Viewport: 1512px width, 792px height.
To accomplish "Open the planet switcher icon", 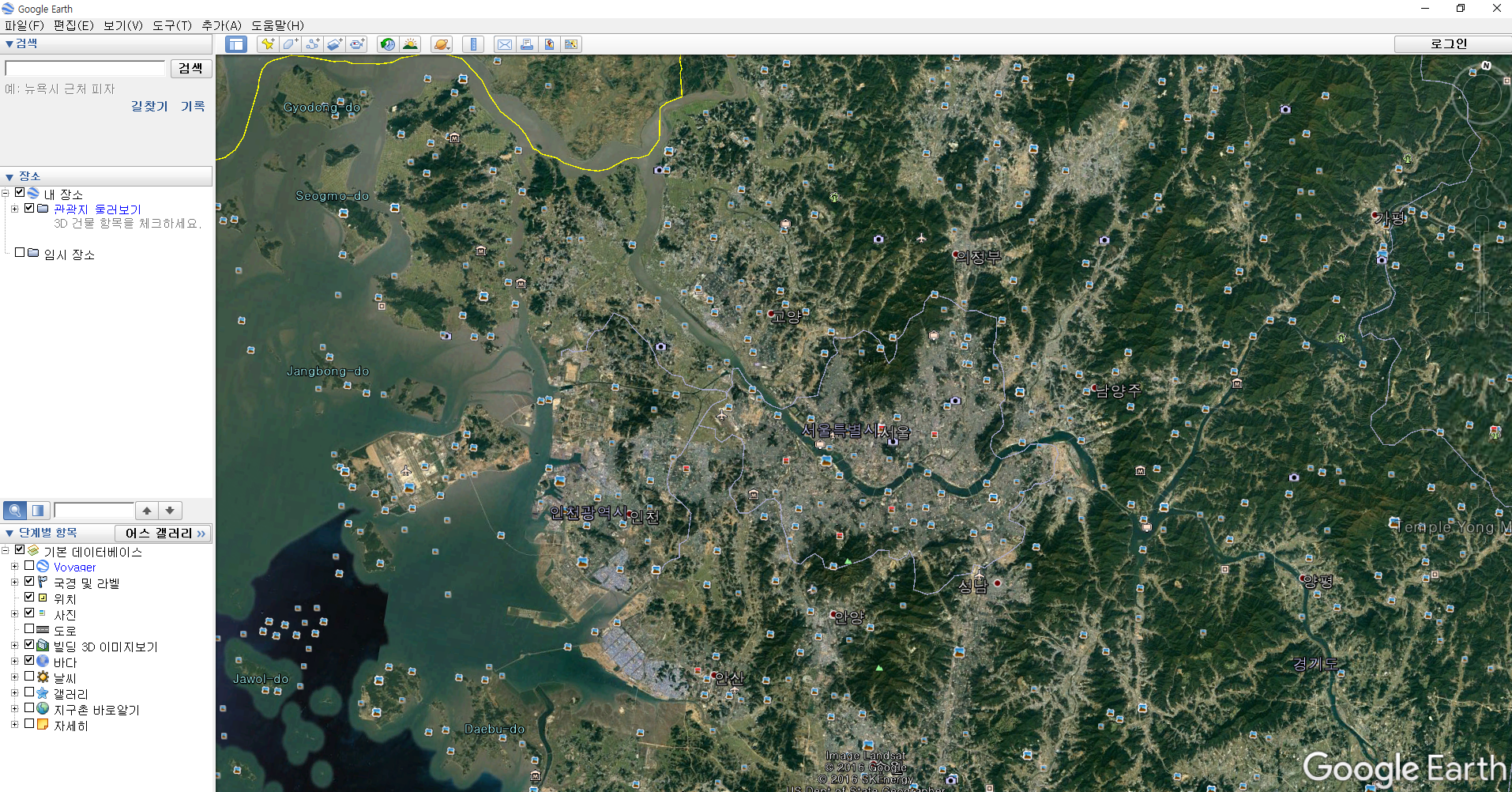I will click(442, 44).
